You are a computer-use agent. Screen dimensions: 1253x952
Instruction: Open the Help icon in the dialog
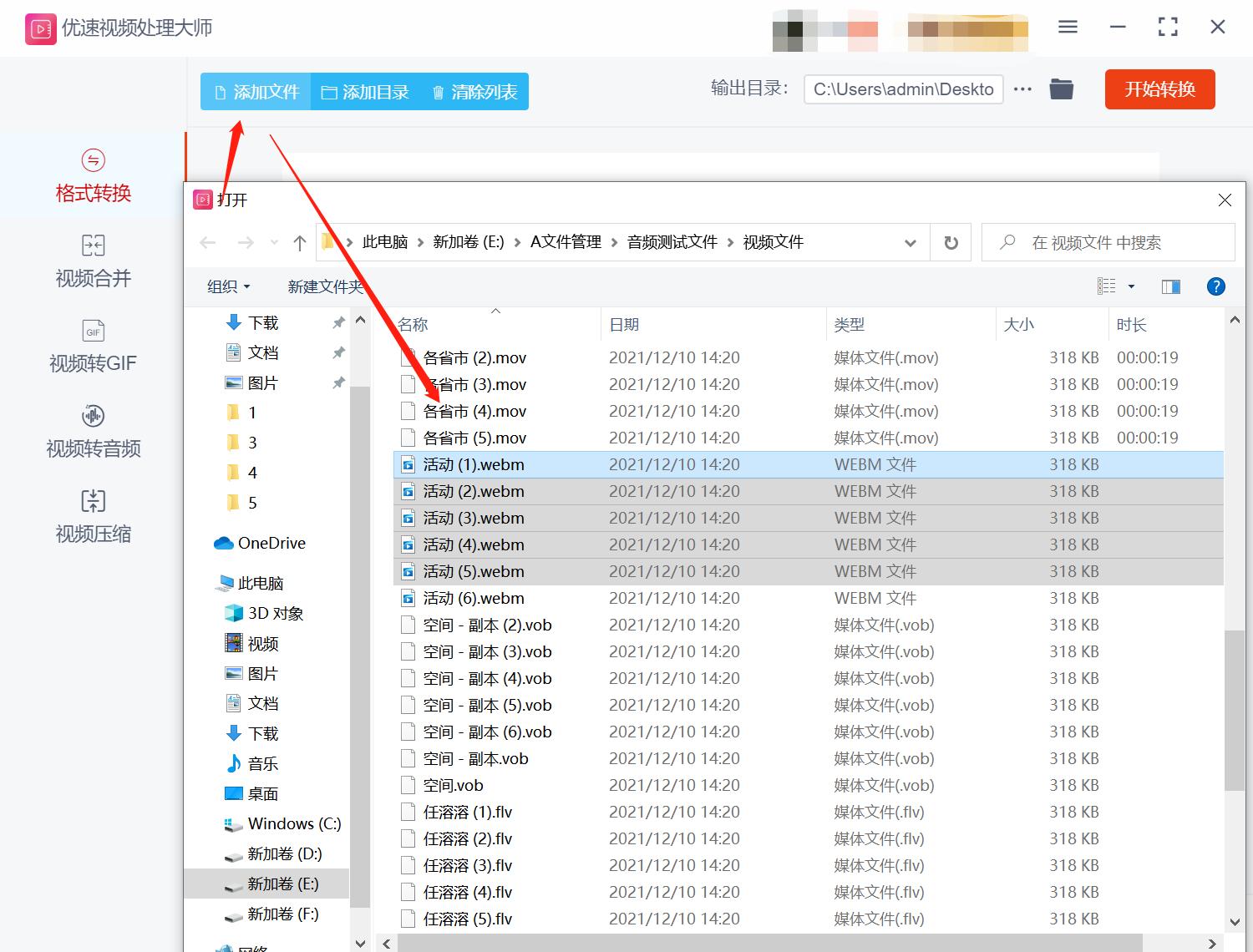tap(1215, 286)
